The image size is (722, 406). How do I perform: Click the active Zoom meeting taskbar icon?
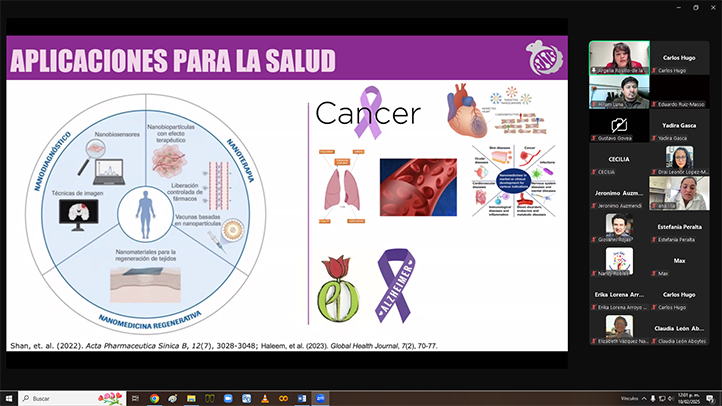coord(320,399)
